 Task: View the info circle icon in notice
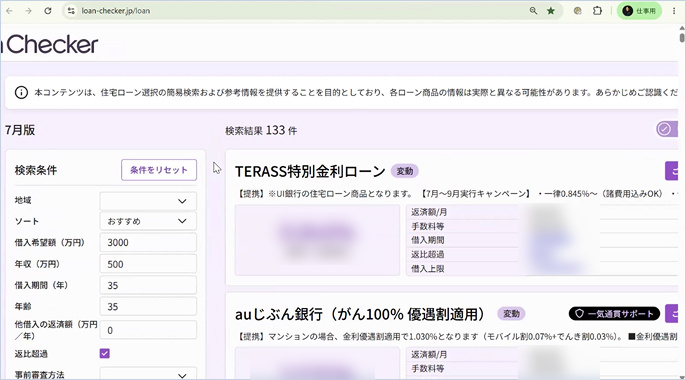click(x=21, y=93)
